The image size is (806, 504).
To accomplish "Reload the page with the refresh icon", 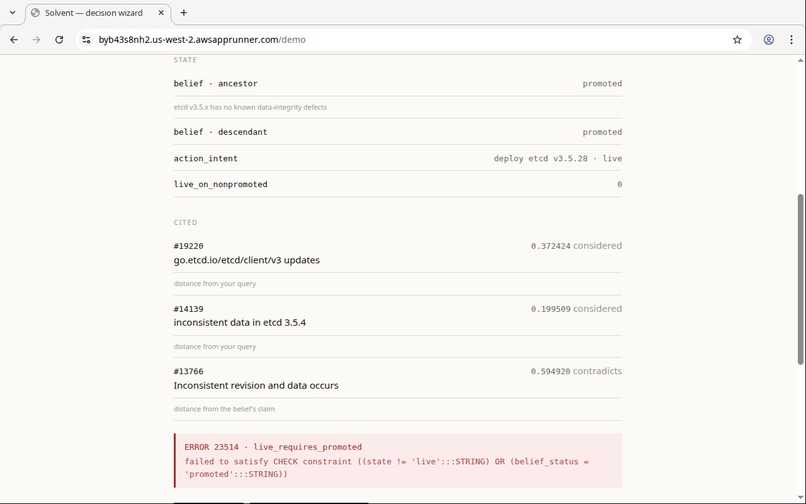I will (59, 40).
